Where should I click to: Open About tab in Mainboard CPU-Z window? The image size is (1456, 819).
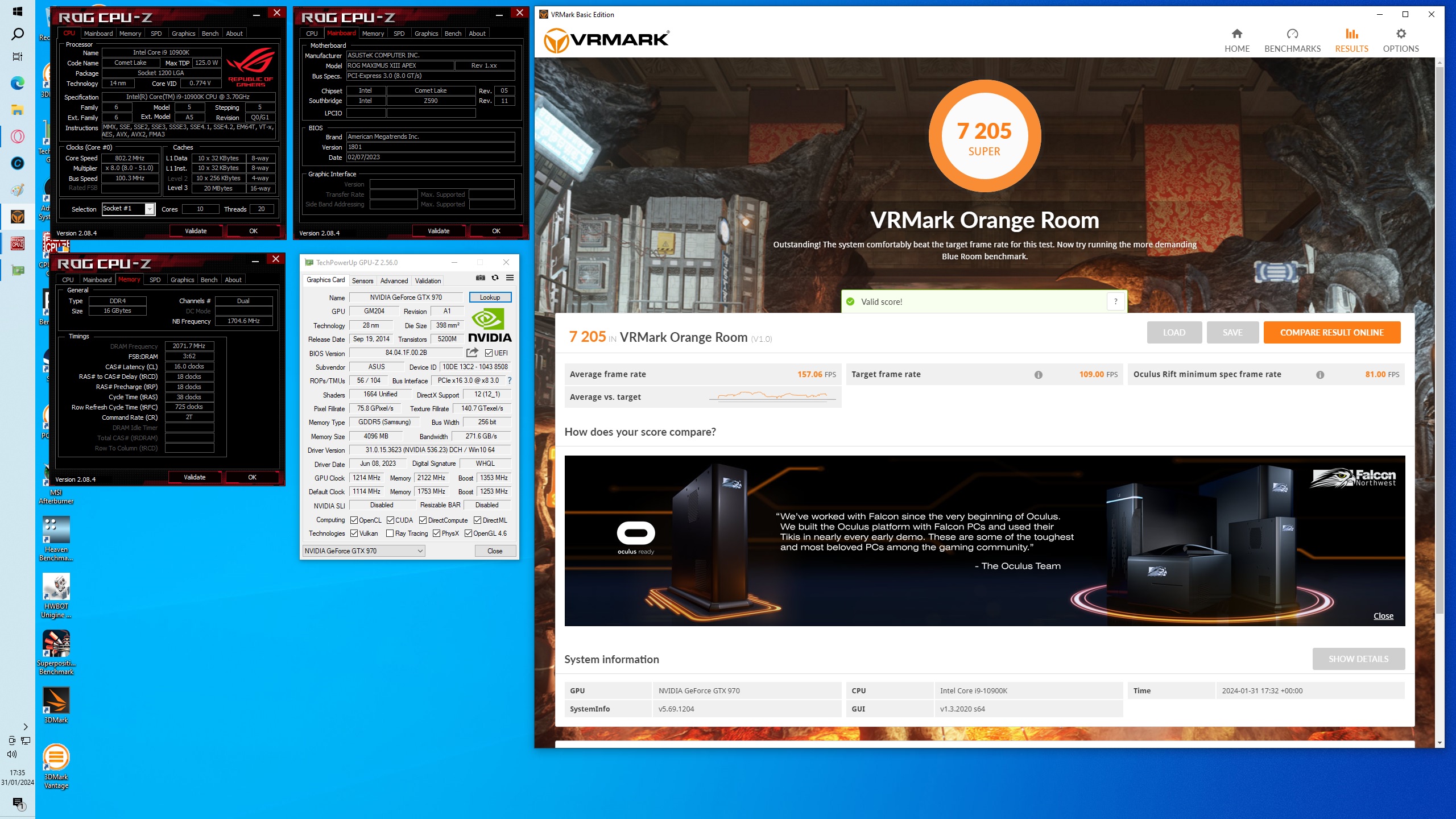coord(477,34)
